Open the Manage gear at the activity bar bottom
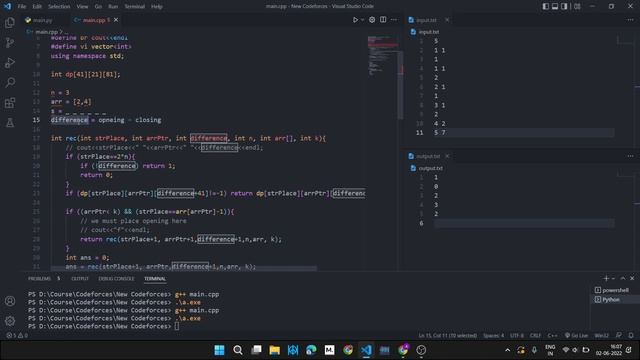The height and width of the screenshot is (360, 640). [10, 321]
